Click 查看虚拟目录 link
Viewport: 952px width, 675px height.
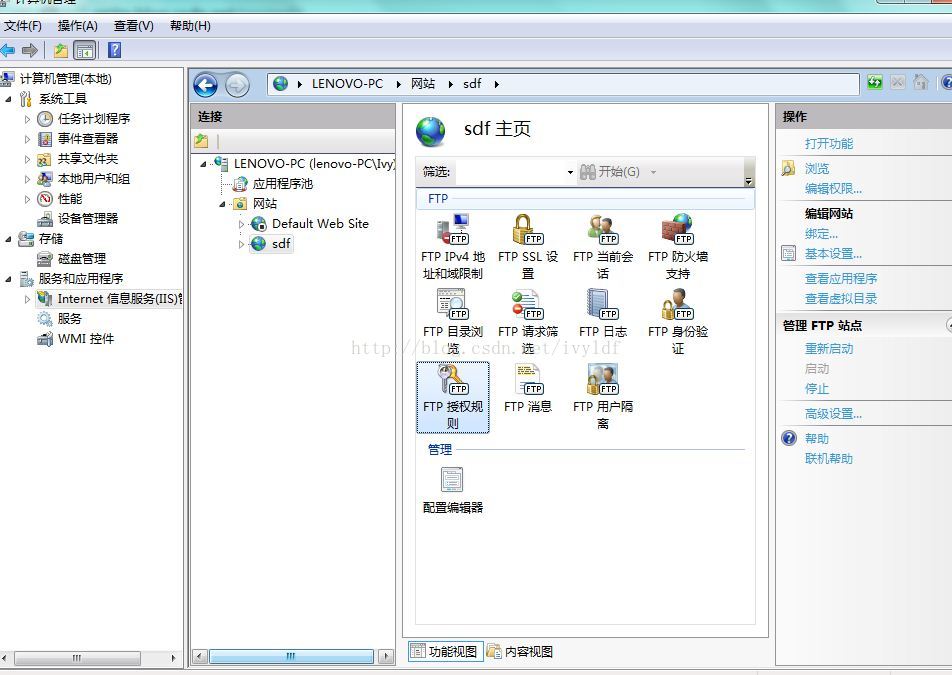pos(841,299)
